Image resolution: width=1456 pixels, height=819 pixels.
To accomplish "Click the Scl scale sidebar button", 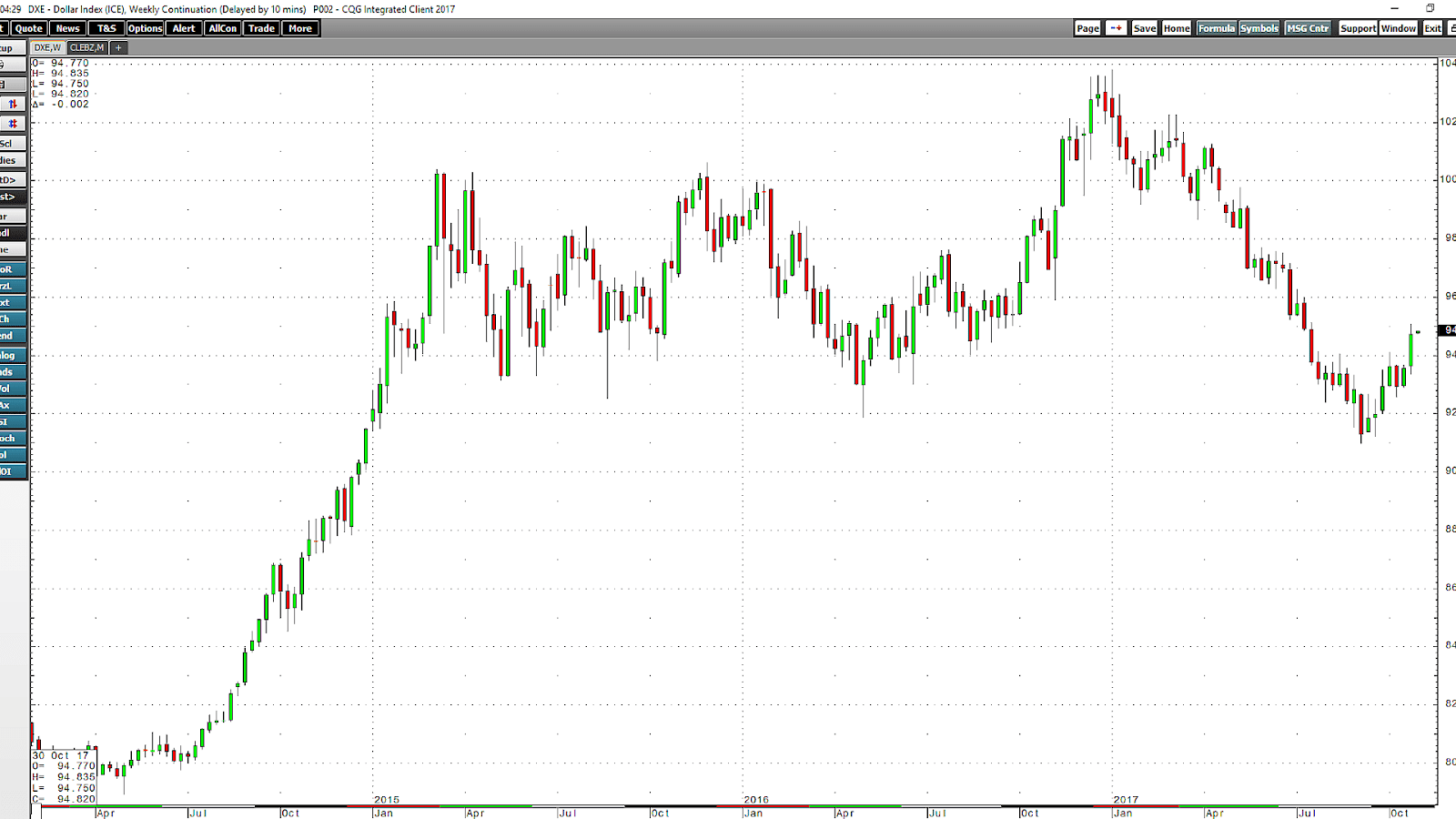I will [x=13, y=144].
